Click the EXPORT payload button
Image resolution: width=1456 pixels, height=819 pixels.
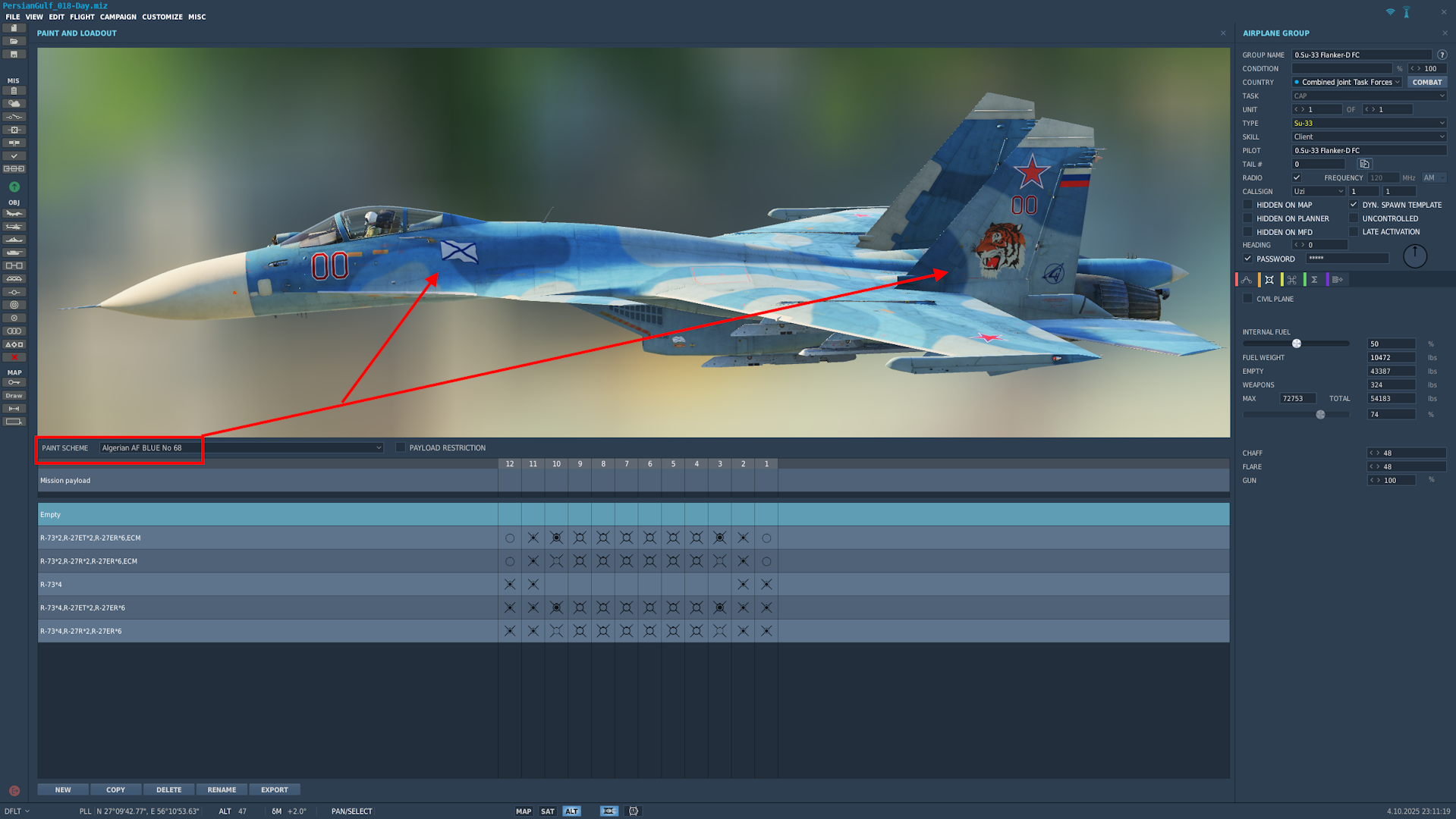[x=275, y=789]
